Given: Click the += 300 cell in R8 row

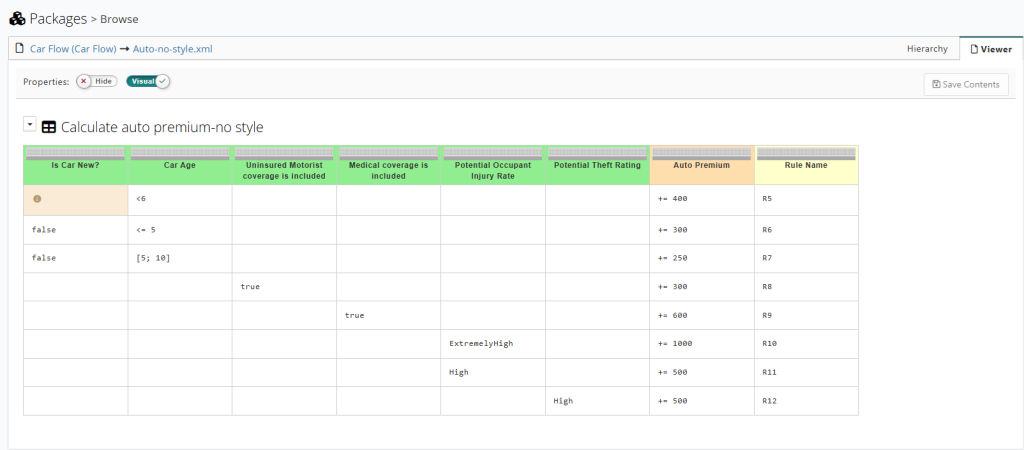Looking at the screenshot, I should tap(702, 287).
